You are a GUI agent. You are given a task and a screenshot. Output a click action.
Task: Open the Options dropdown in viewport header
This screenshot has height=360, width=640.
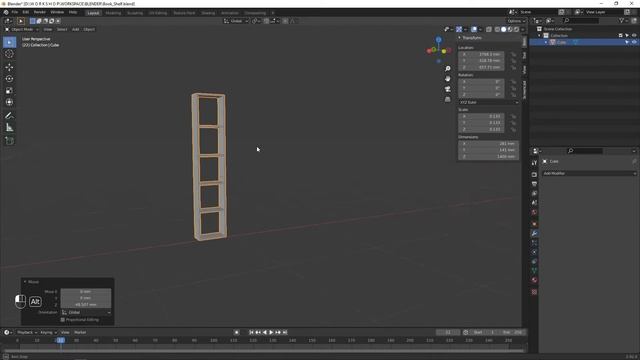(516, 21)
